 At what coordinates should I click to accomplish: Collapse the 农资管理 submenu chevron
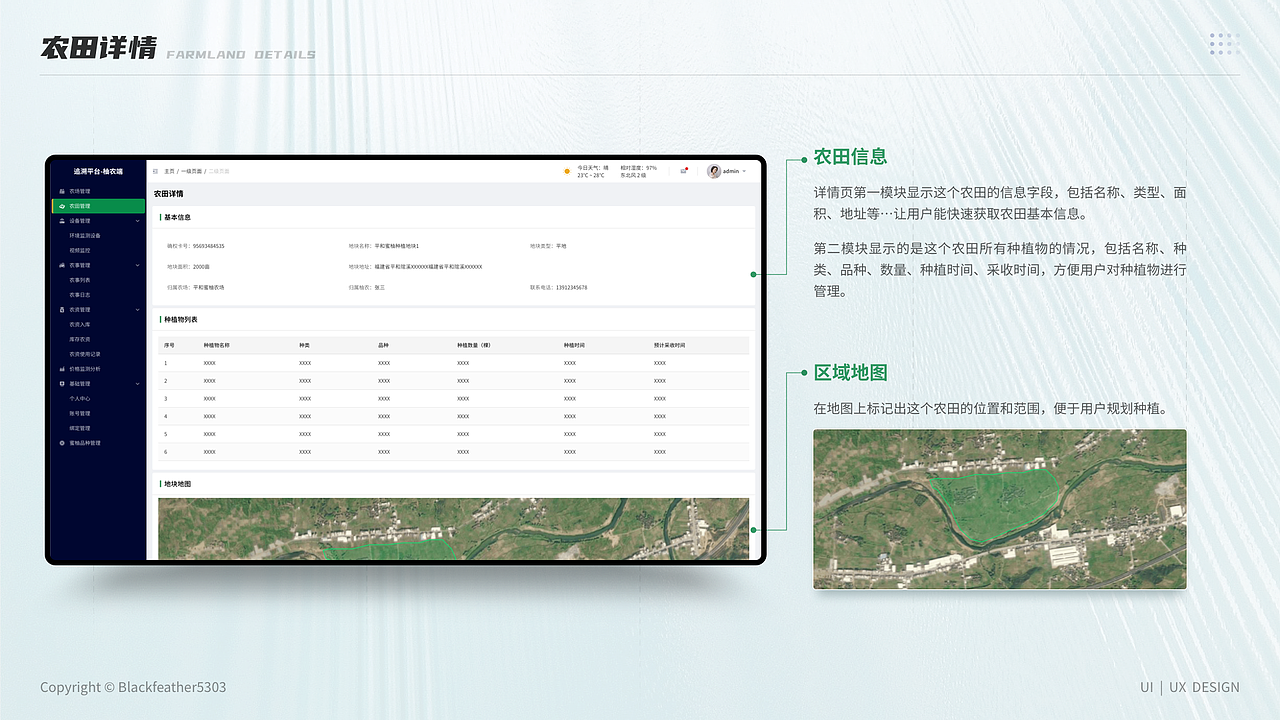point(138,310)
